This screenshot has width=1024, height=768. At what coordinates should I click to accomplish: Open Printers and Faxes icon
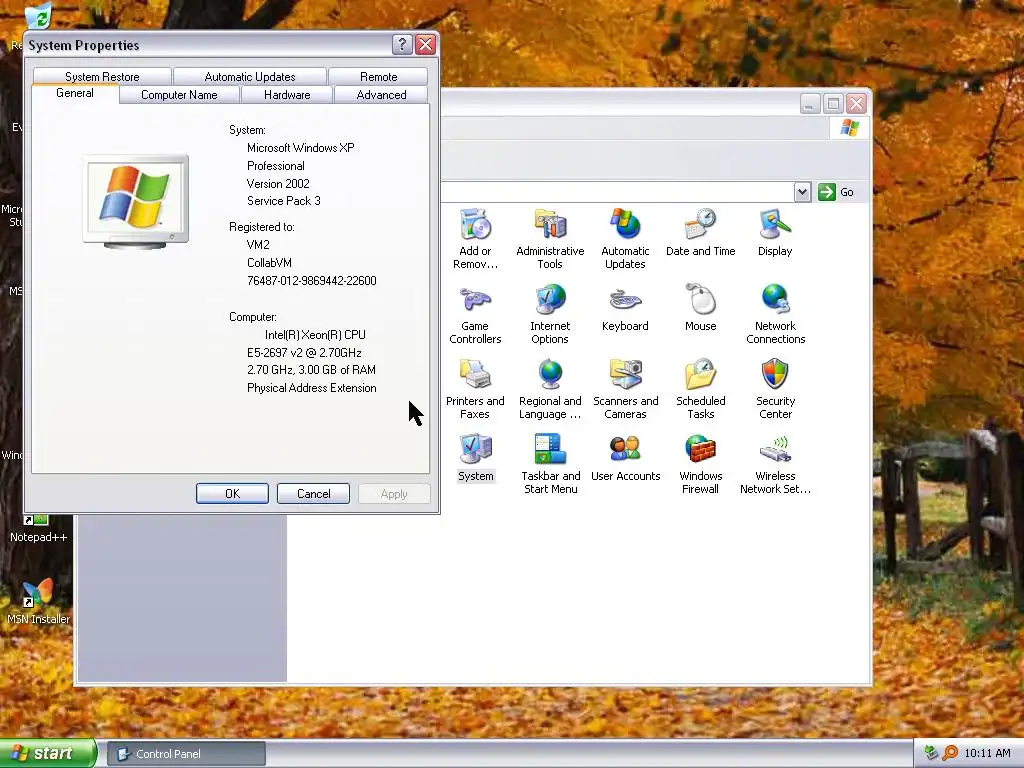click(475, 389)
